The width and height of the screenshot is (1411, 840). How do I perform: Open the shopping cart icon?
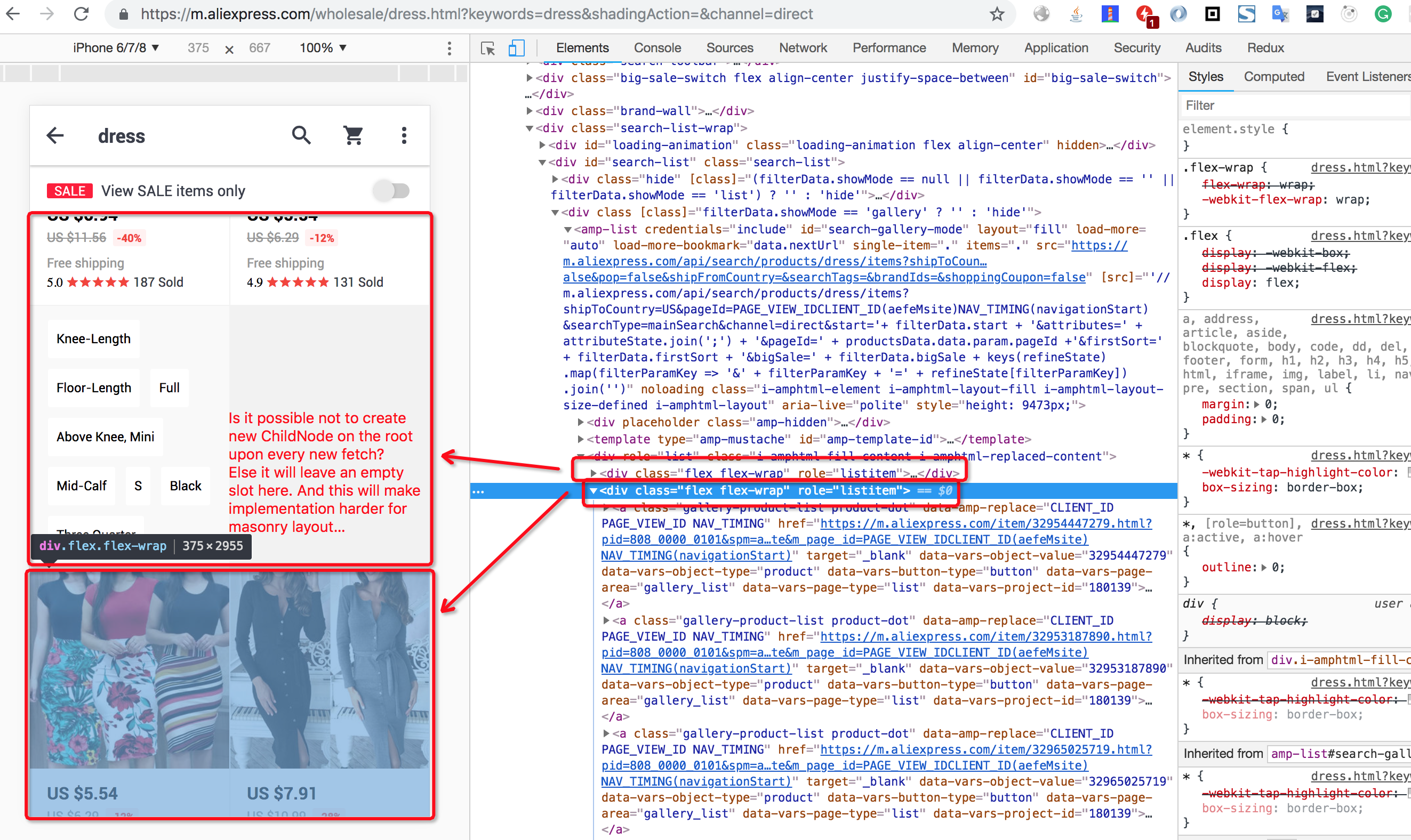pos(354,135)
